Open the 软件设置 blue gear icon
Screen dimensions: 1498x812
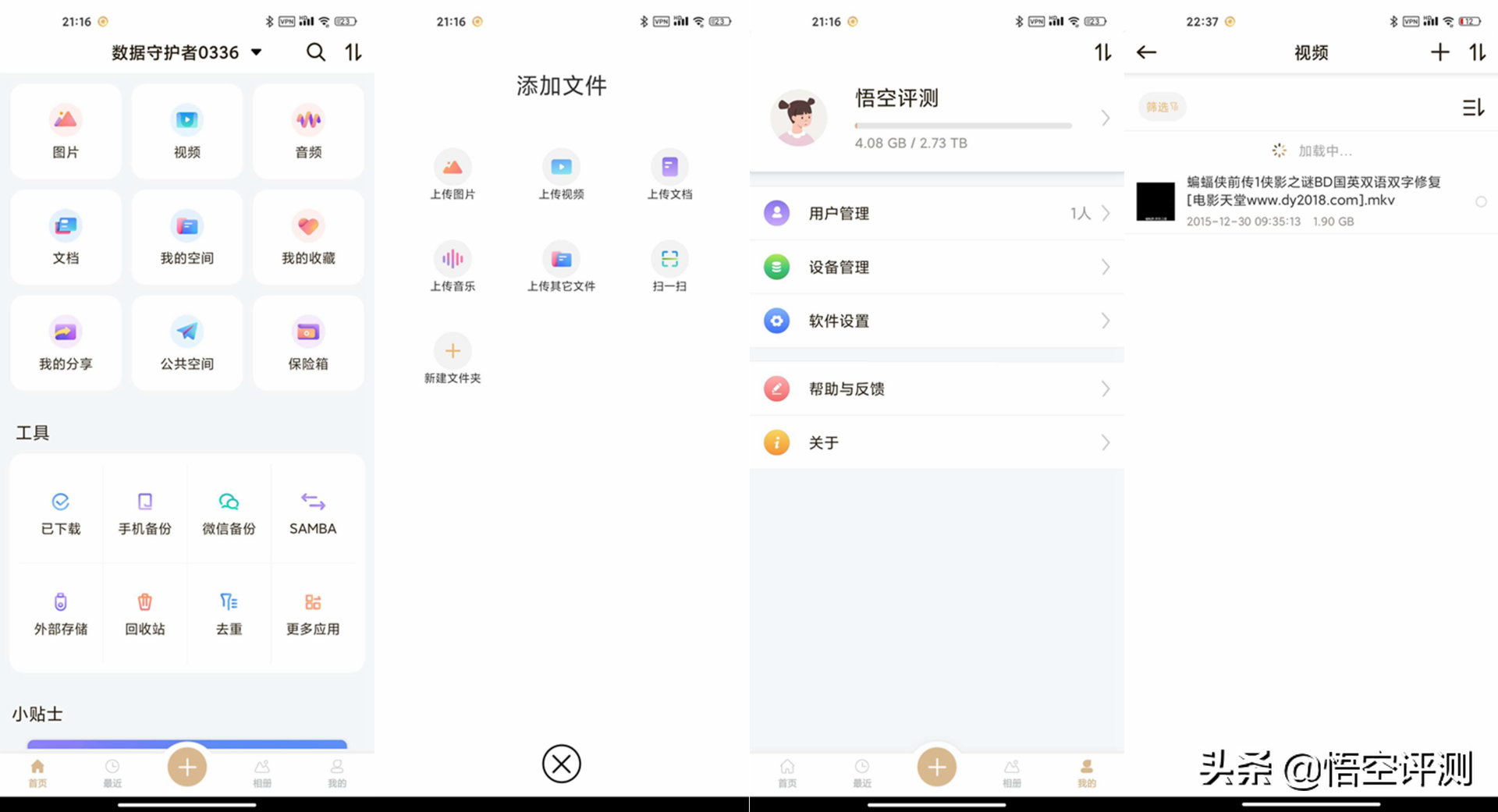click(x=776, y=321)
